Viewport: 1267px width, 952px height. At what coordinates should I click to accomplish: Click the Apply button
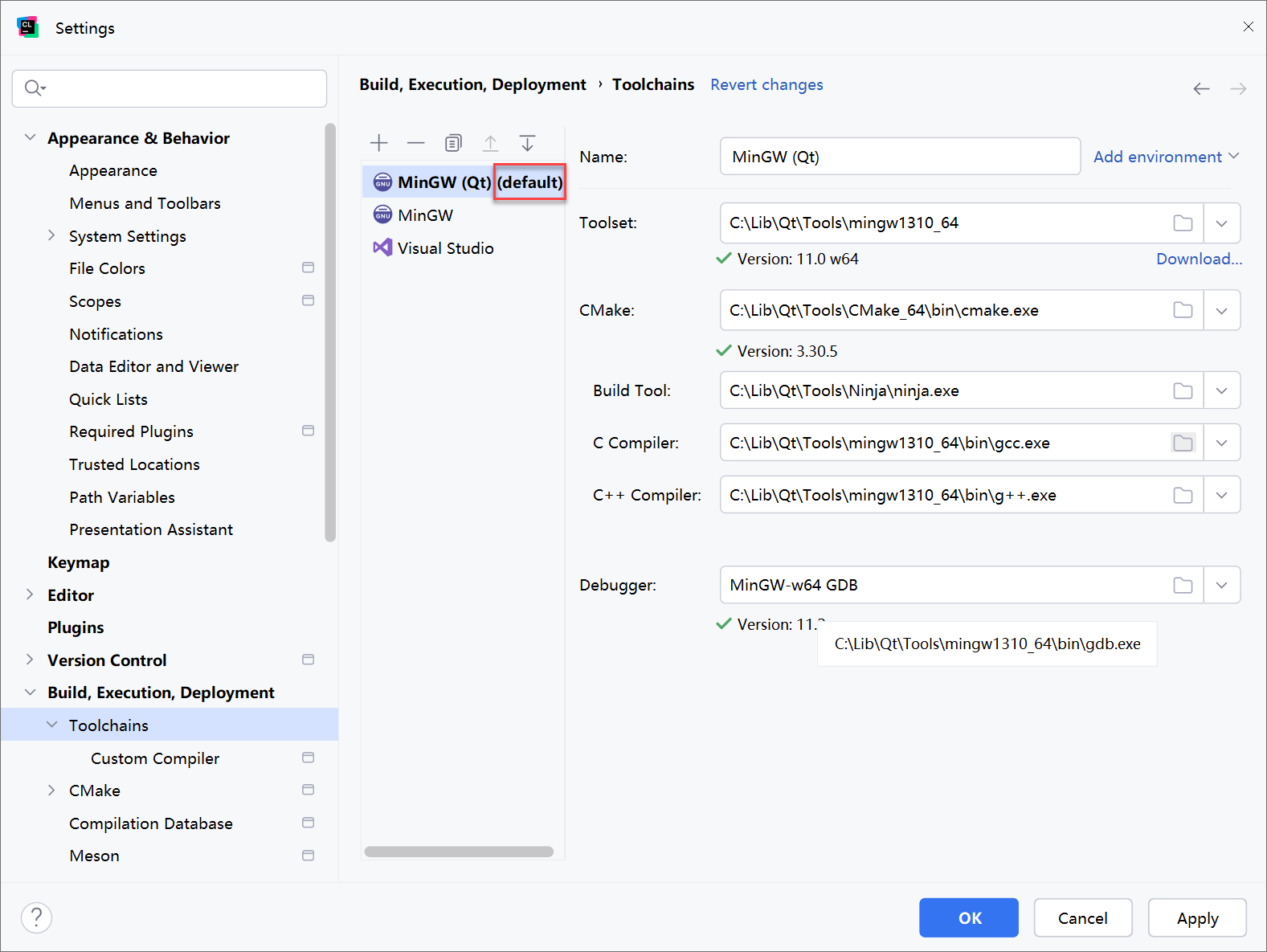pyautogui.click(x=1197, y=917)
